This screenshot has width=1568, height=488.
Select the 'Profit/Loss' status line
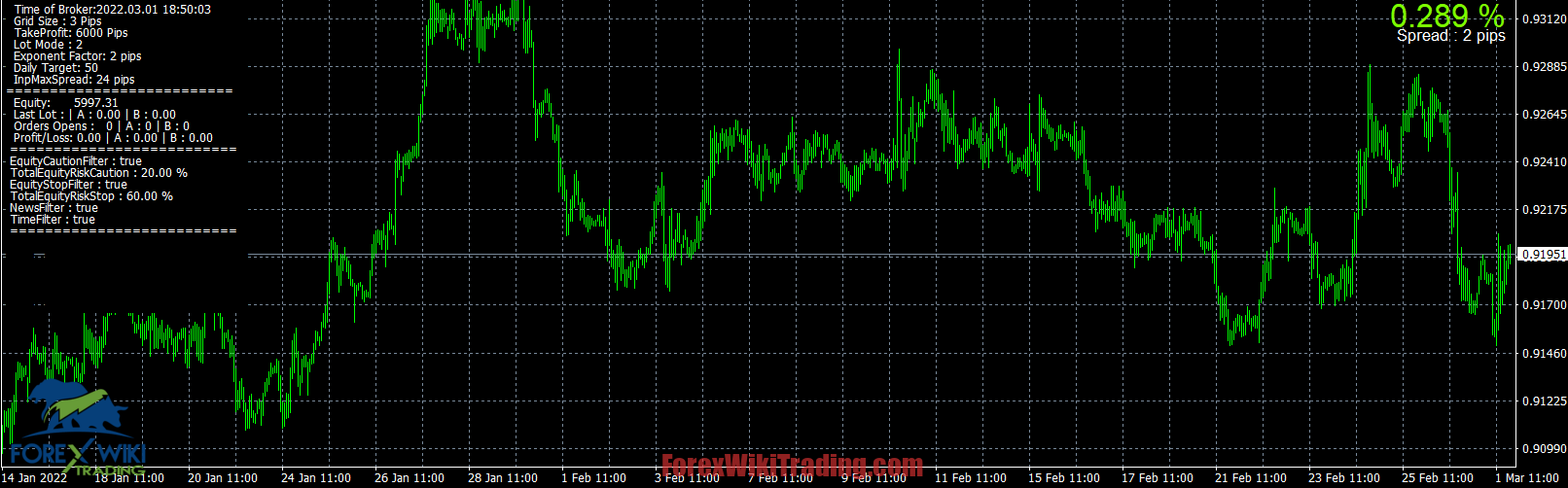coord(113,138)
